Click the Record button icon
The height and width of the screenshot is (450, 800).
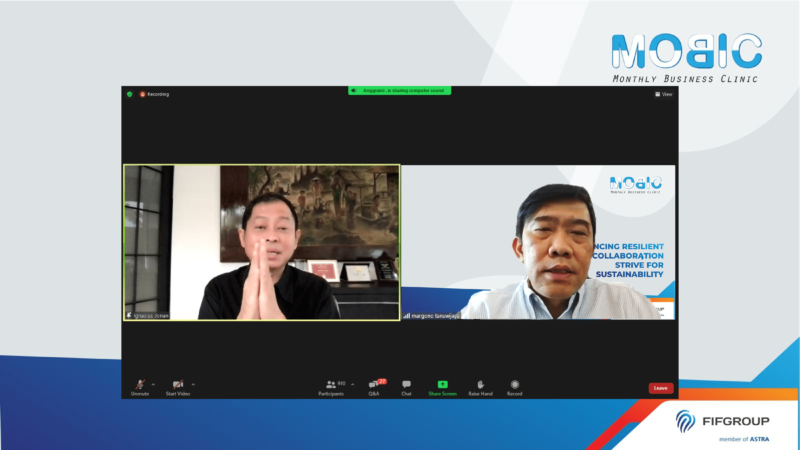[514, 386]
